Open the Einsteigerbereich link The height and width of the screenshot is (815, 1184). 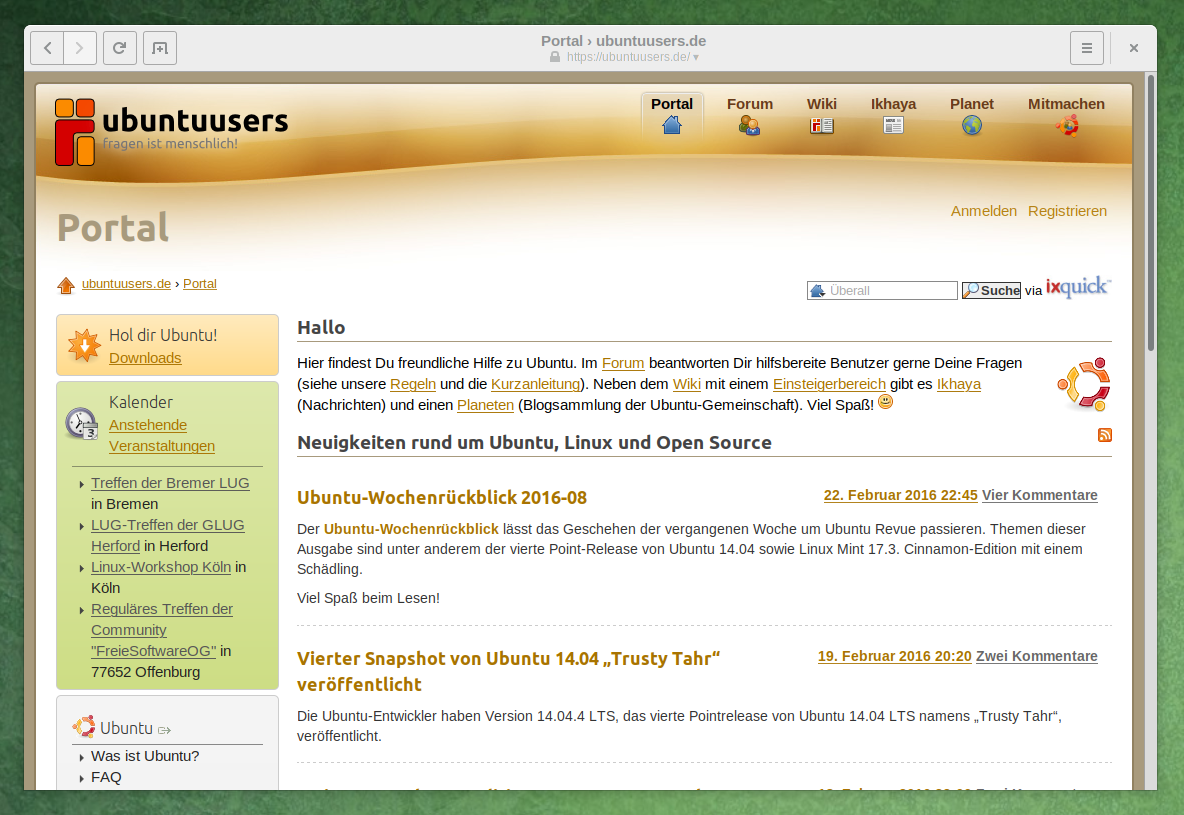(829, 384)
